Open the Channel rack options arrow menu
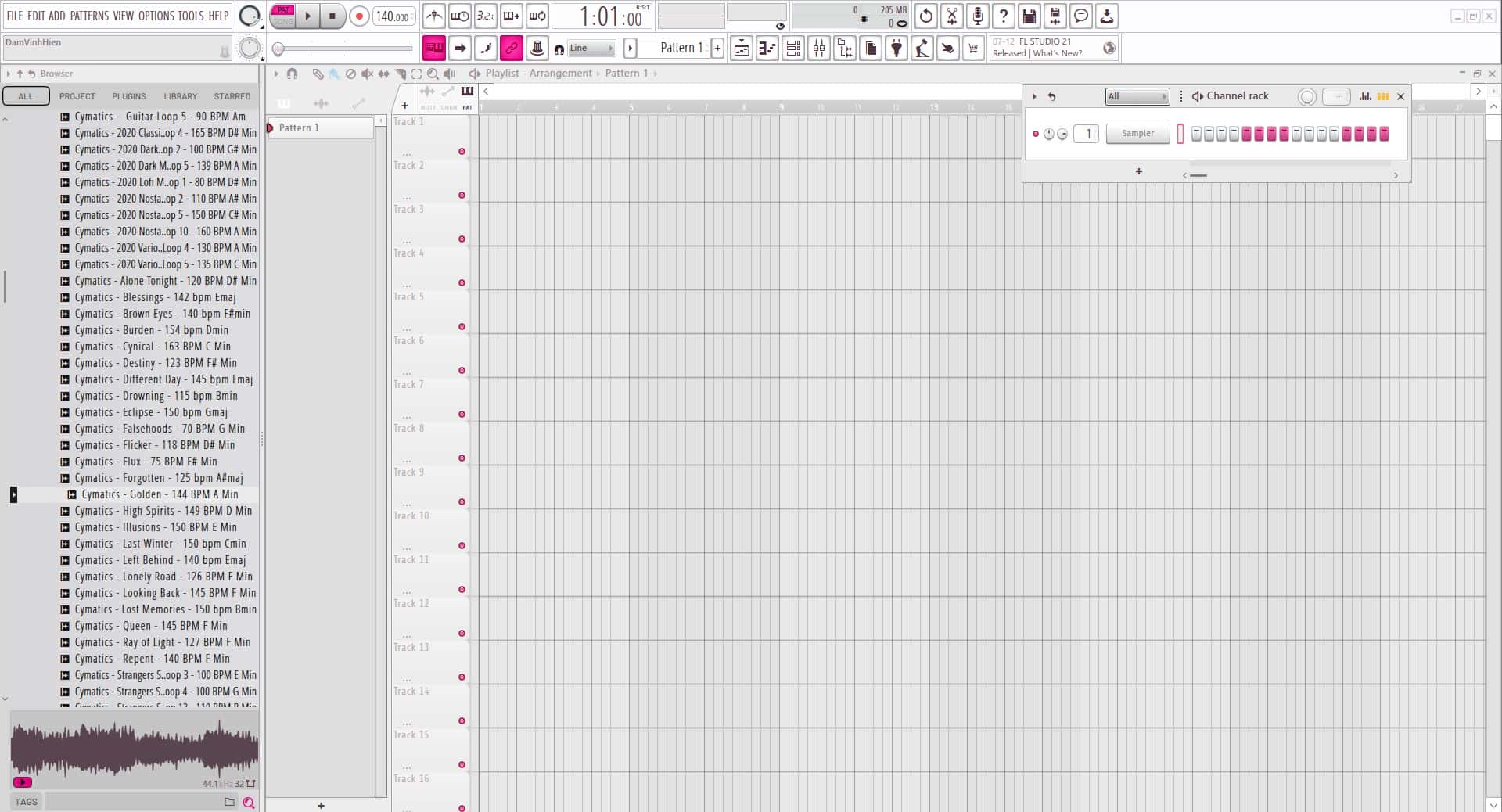 1034,96
